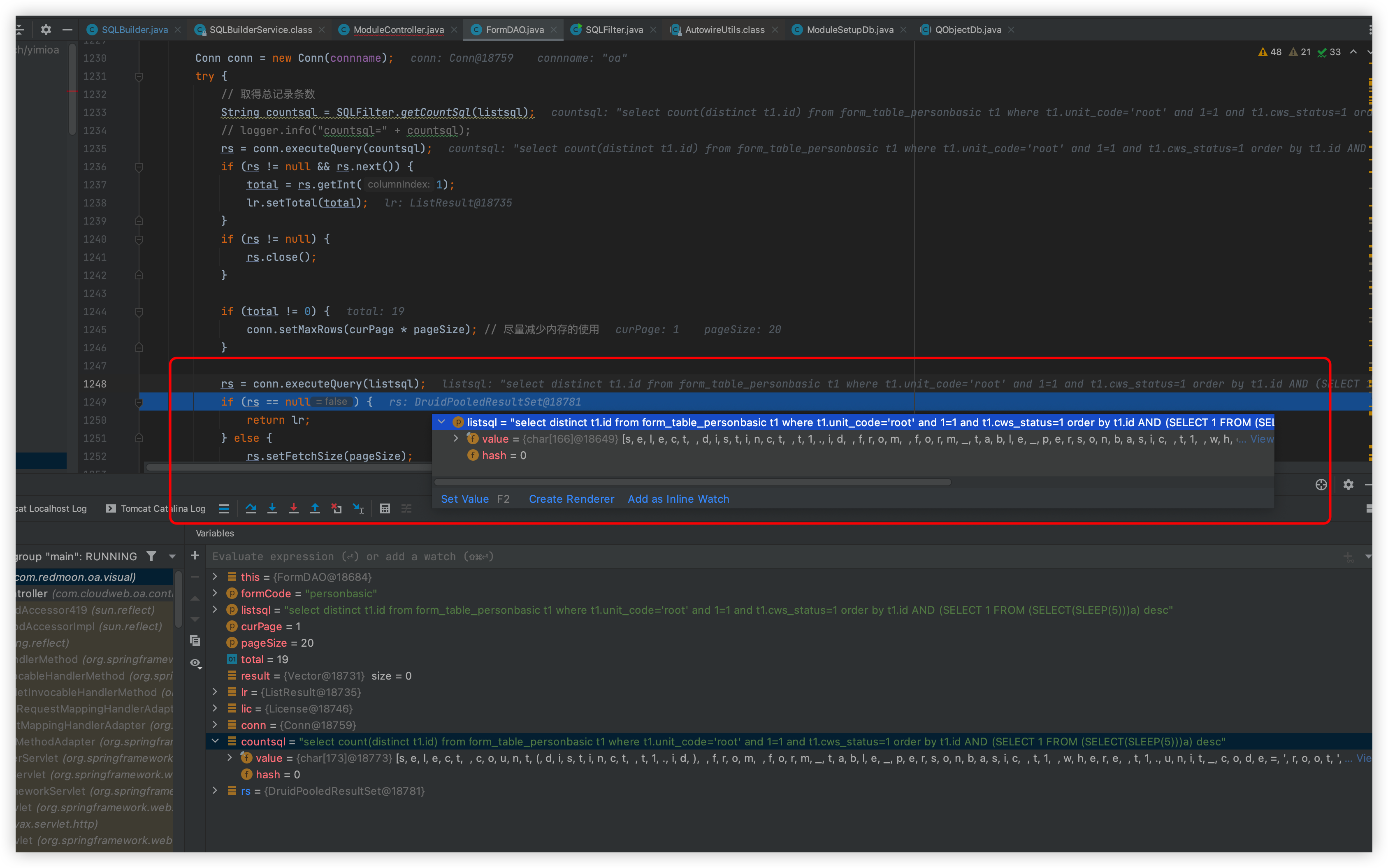Collapse the countsql variable node
This screenshot has height=868, width=1388.
[x=215, y=741]
